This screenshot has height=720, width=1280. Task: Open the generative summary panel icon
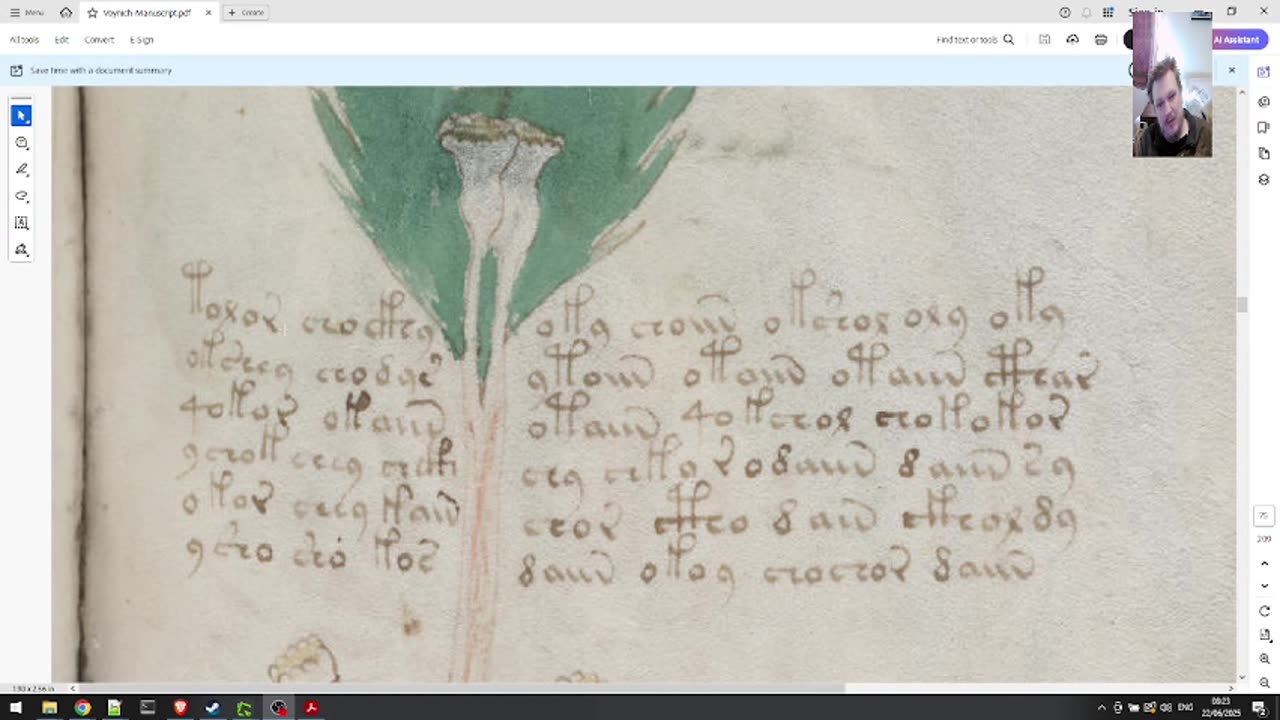(x=1264, y=72)
